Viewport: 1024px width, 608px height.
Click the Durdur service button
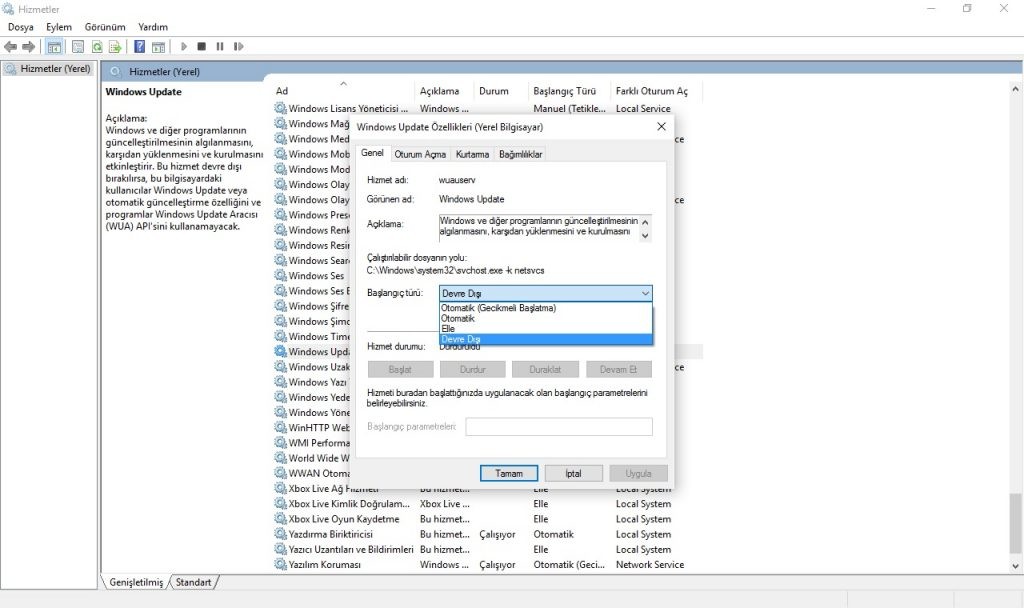point(473,370)
